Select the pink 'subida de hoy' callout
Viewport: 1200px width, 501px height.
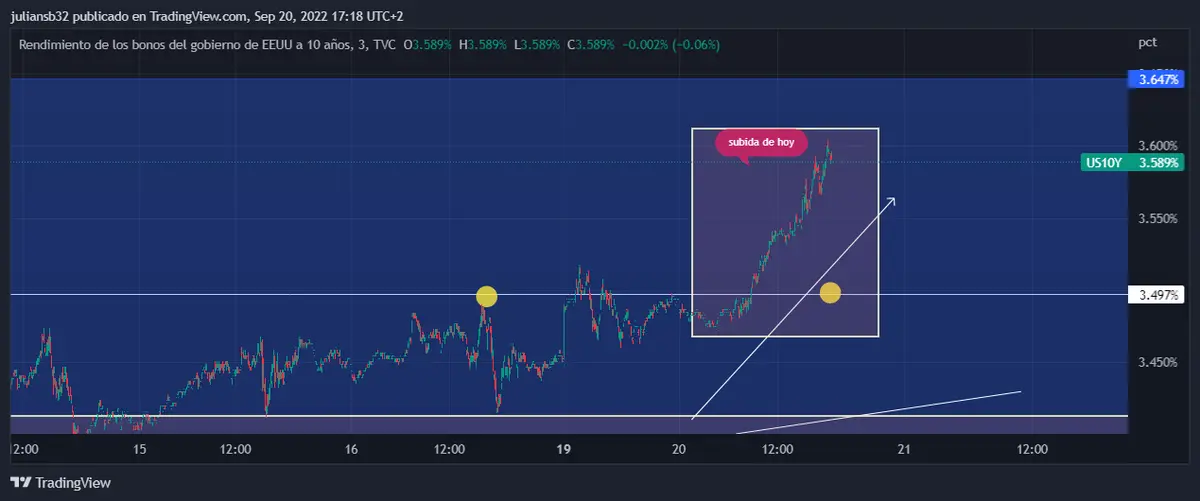761,143
